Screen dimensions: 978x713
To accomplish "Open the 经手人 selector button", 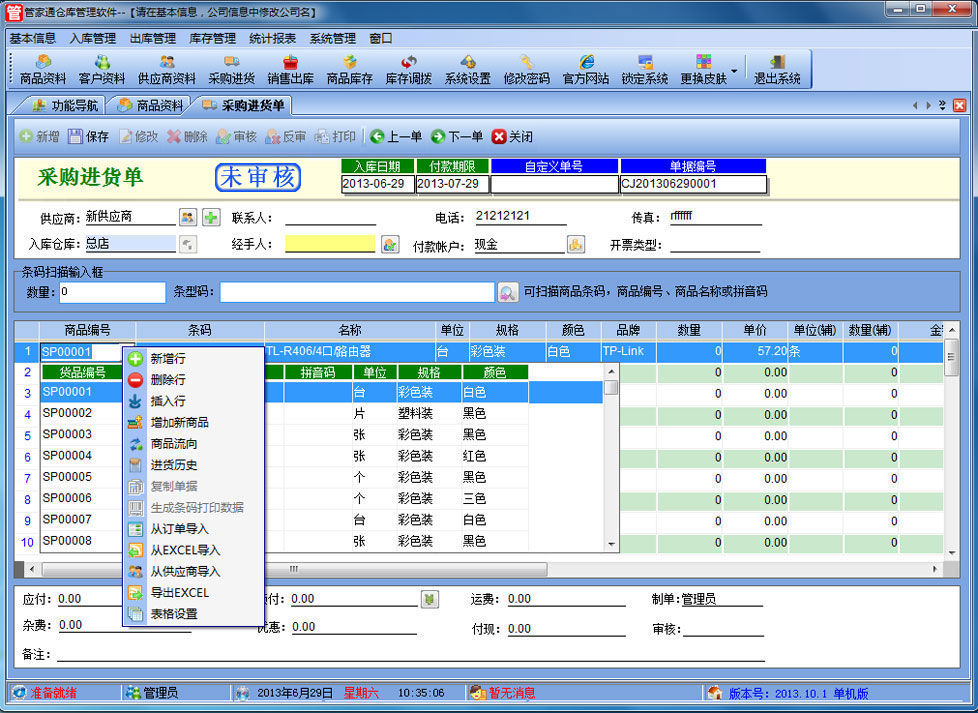I will tap(390, 244).
